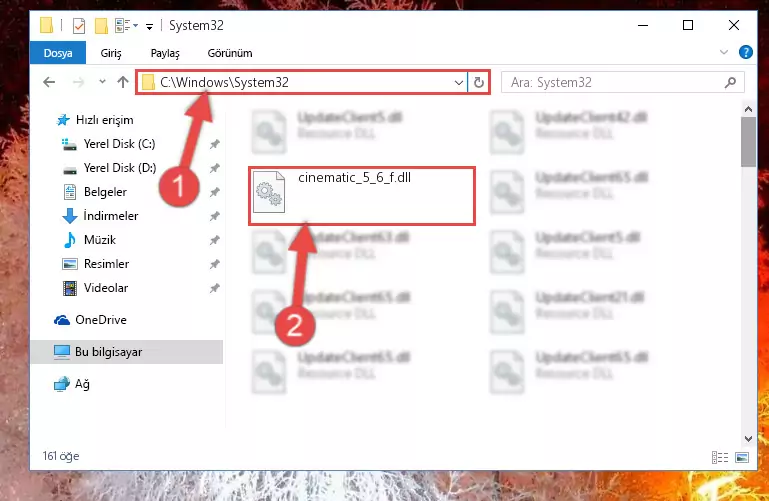The width and height of the screenshot is (769, 501).
Task: Open Yerel Disk (C:) in sidebar
Action: 119,144
